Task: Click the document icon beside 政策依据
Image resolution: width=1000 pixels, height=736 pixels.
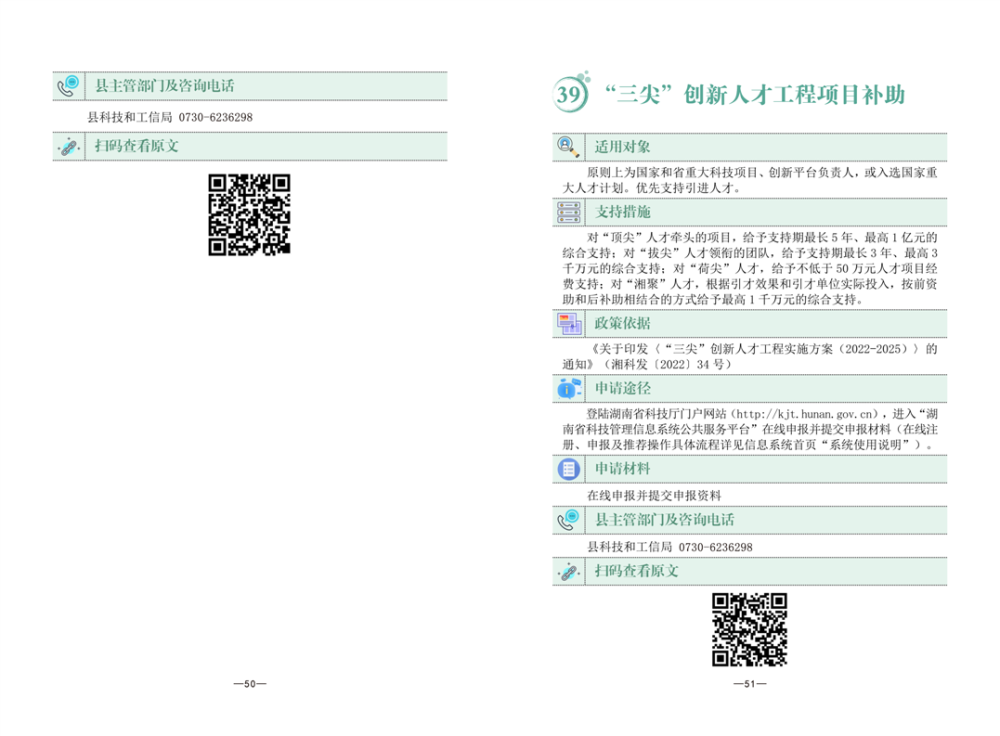Action: [568, 323]
